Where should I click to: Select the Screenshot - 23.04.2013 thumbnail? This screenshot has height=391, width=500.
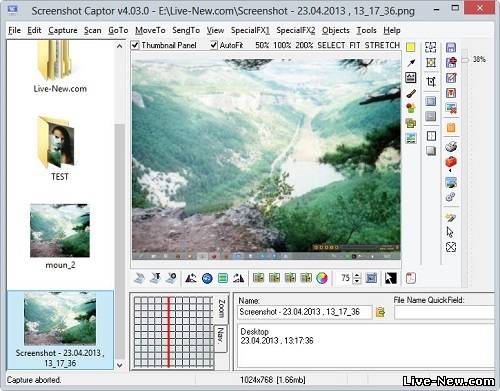point(60,329)
